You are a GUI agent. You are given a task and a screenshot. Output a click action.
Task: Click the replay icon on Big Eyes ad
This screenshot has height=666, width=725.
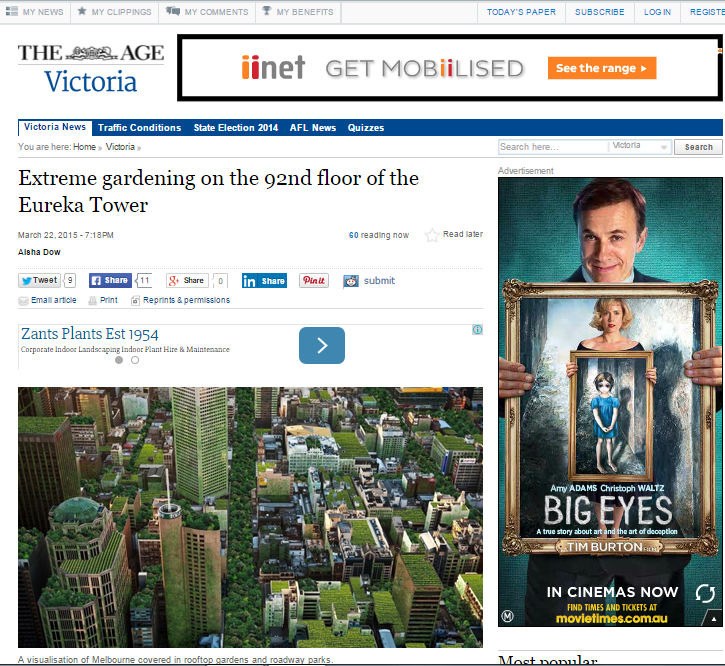tap(705, 593)
